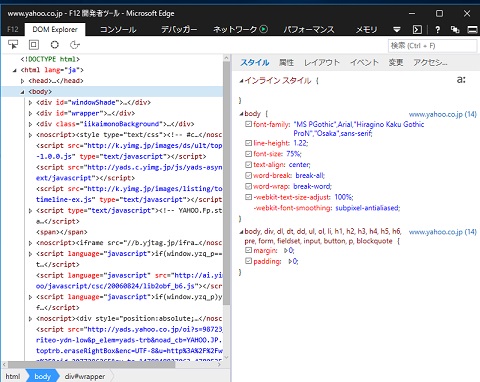
Task: Open the メモリ tab
Action: [366, 30]
